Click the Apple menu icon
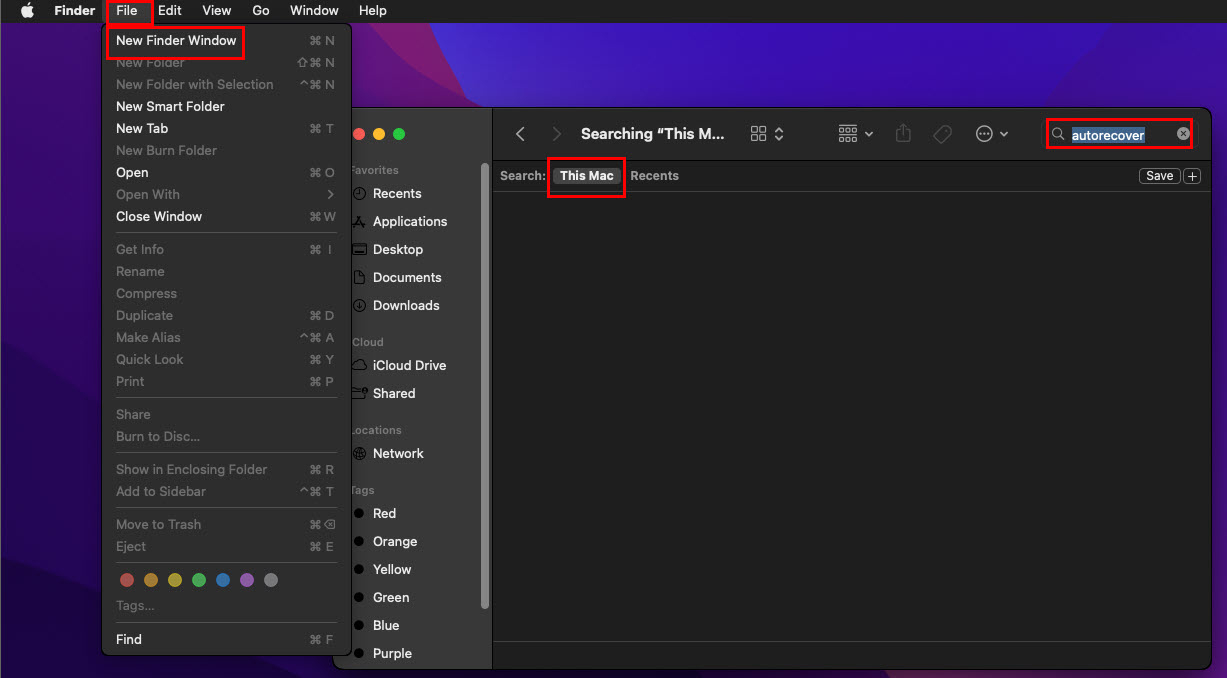This screenshot has width=1227, height=678. pyautogui.click(x=27, y=11)
